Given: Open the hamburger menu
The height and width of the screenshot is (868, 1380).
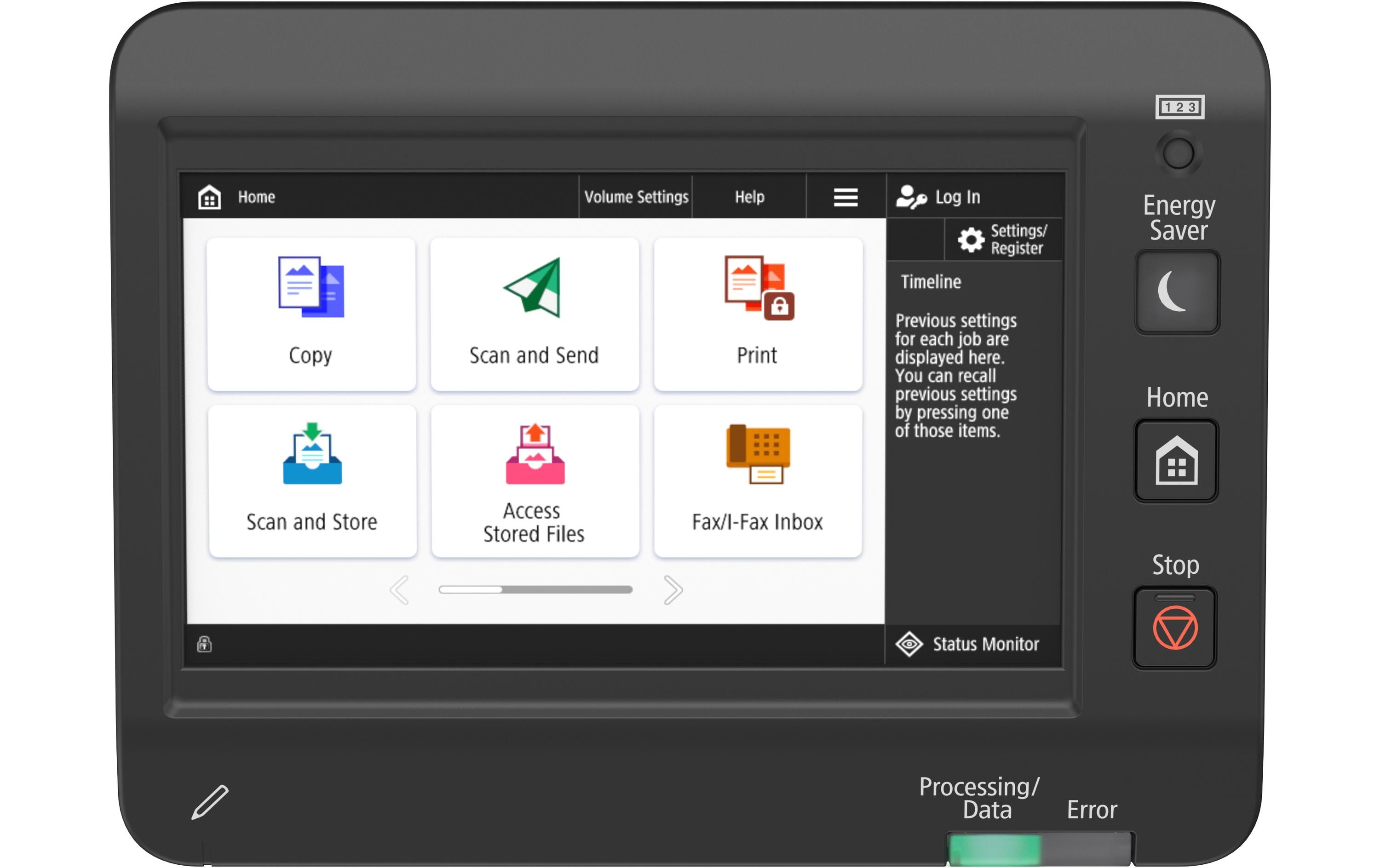Looking at the screenshot, I should coord(845,197).
